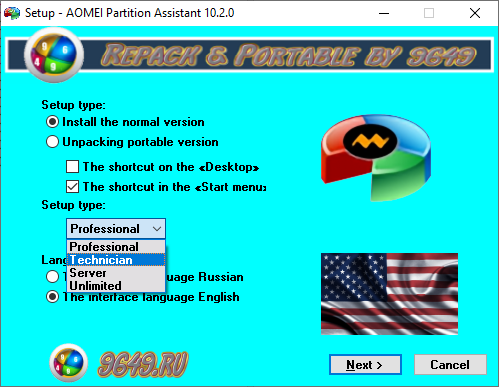
Task: Select Install the normal version radio button
Action: pyautogui.click(x=52, y=122)
